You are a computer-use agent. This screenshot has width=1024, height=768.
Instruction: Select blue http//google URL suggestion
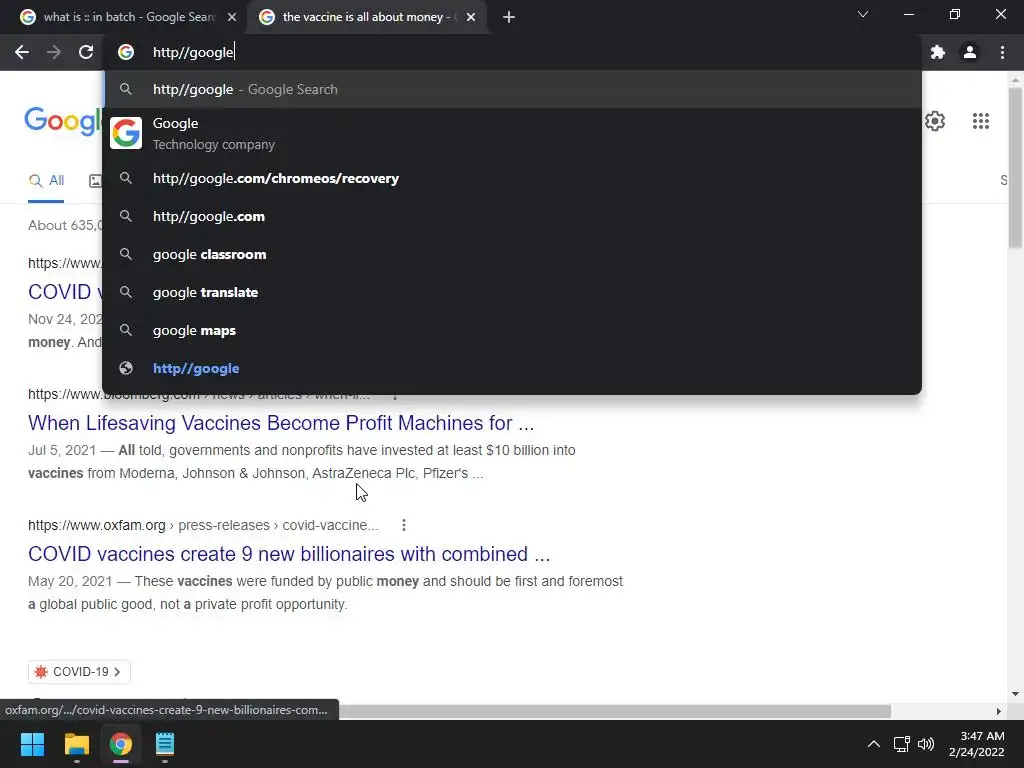point(512,368)
